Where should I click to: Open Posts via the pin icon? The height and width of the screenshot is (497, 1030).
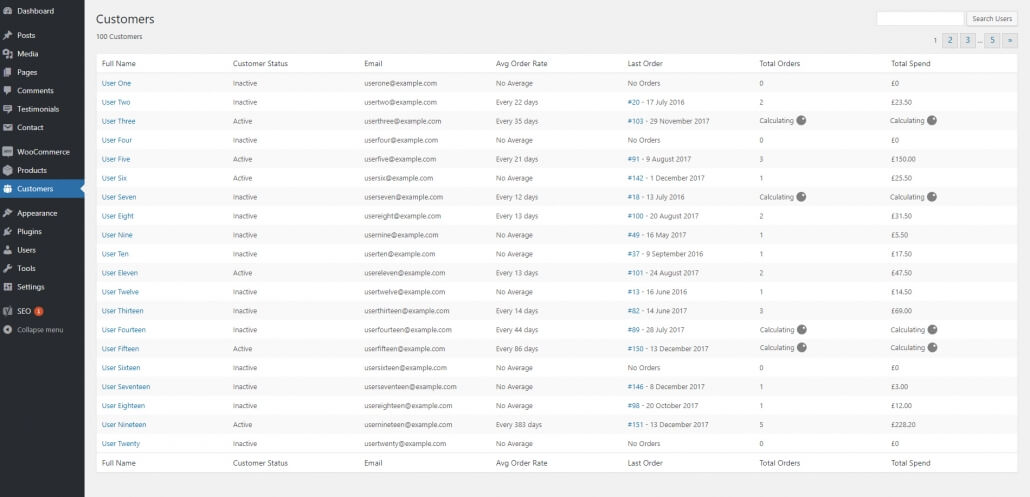(8, 35)
